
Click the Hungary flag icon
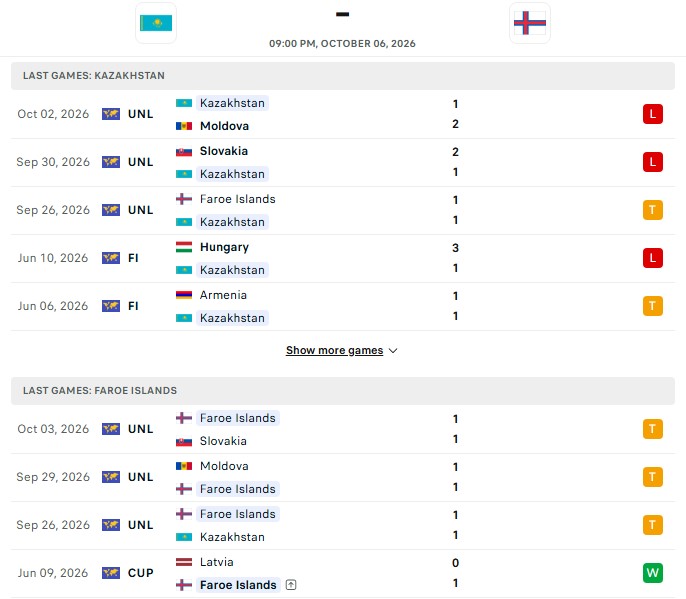184,247
